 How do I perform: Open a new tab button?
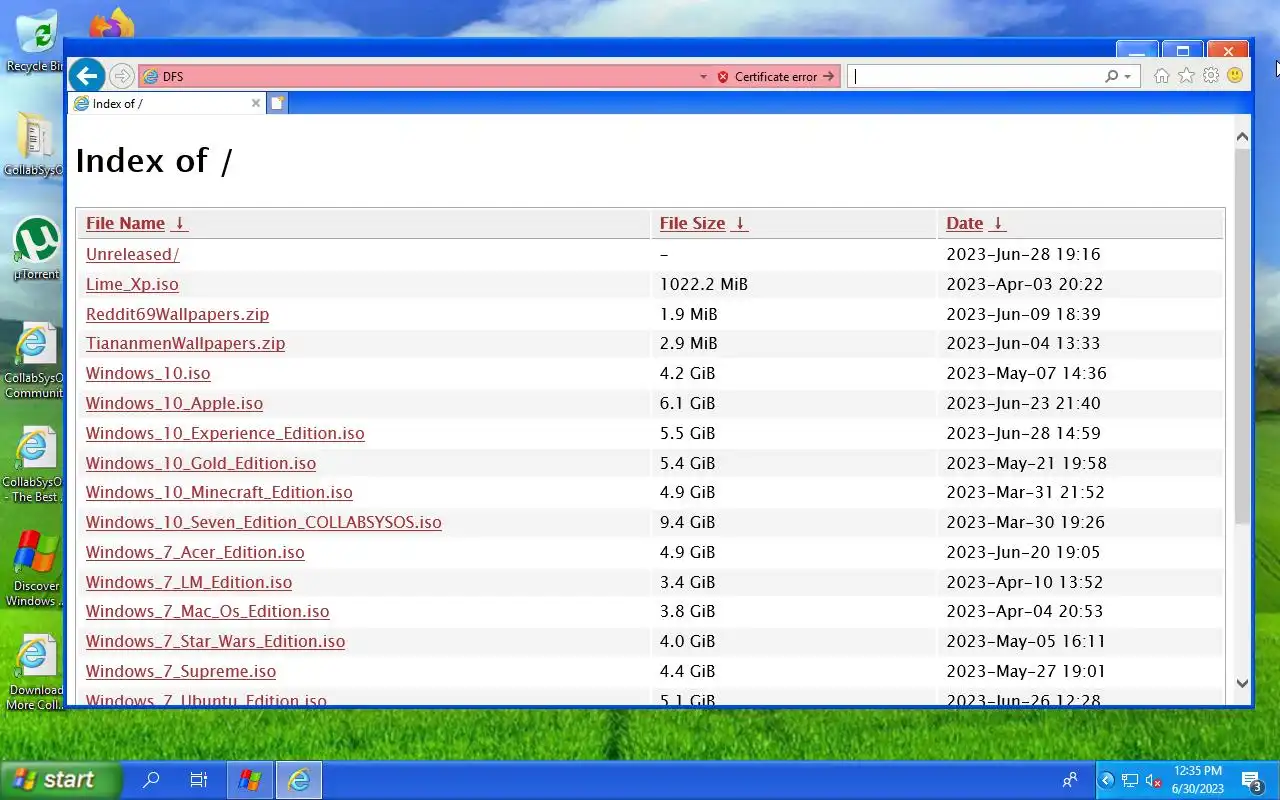(277, 103)
